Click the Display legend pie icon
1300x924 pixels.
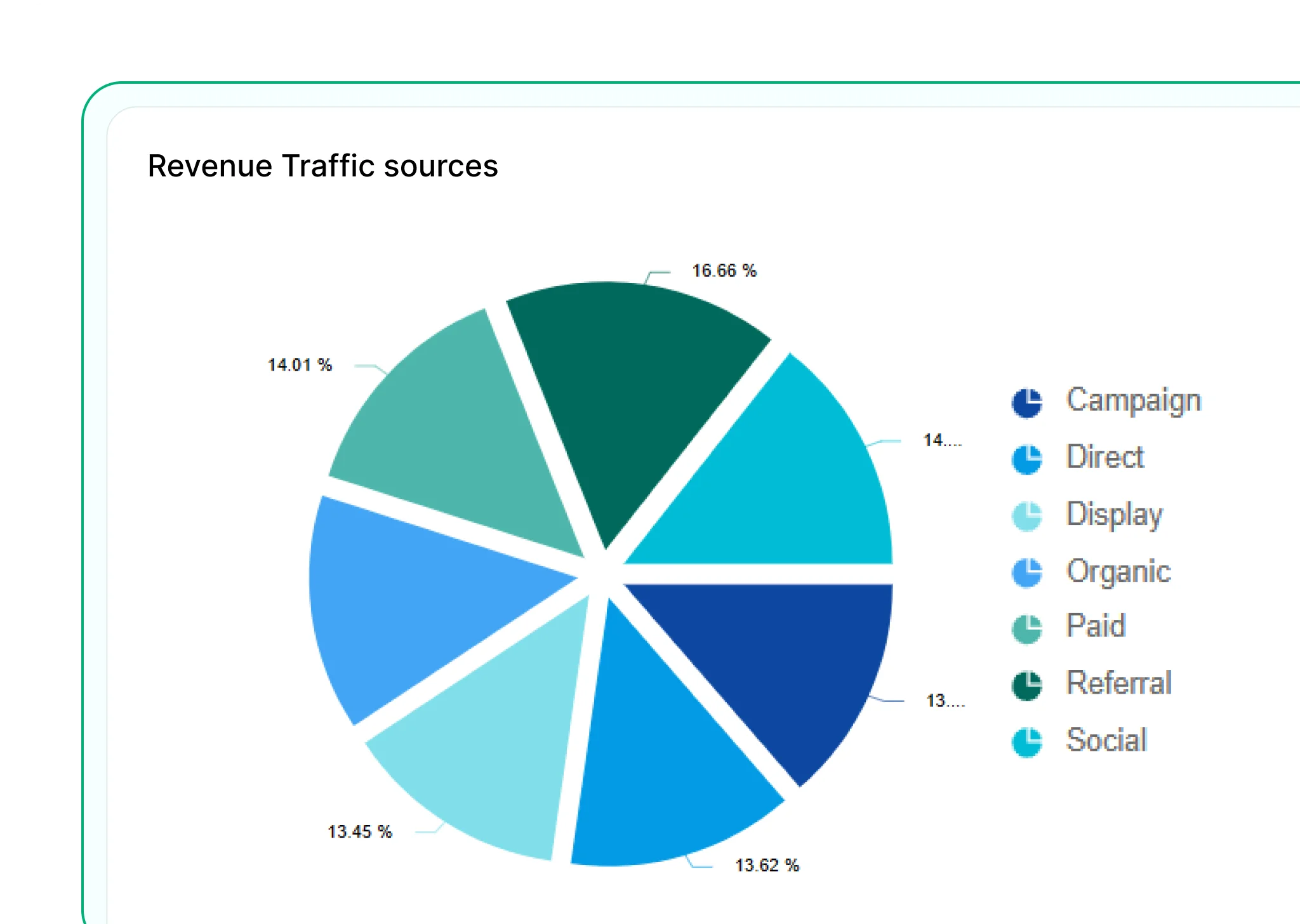[1027, 515]
